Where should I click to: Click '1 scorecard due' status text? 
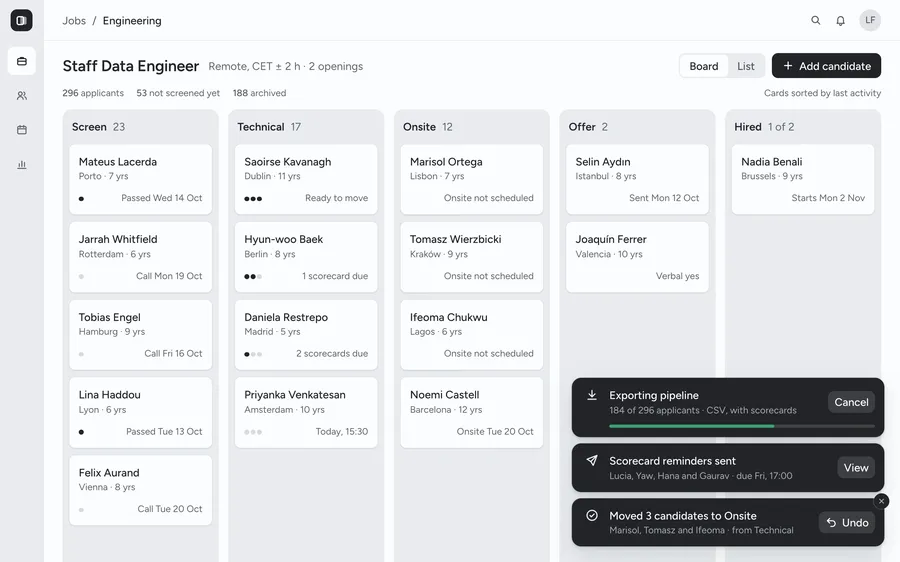[335, 276]
